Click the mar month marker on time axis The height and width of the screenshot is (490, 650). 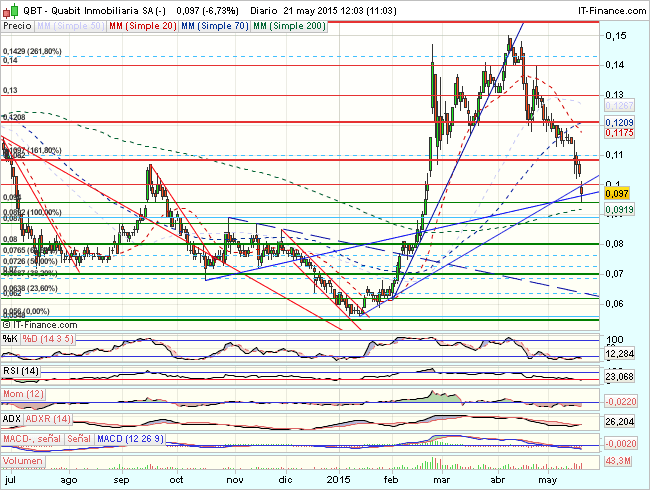pos(441,480)
